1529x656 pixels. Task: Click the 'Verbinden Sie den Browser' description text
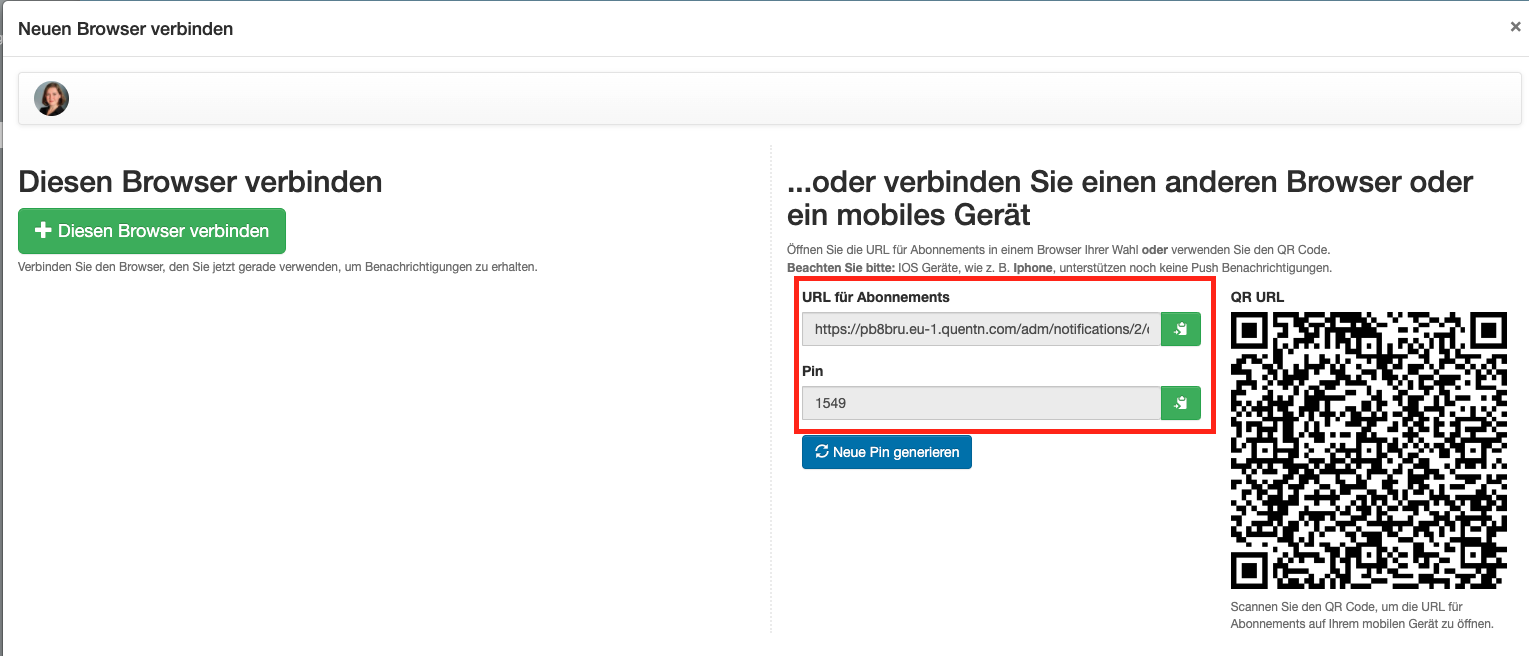[278, 267]
